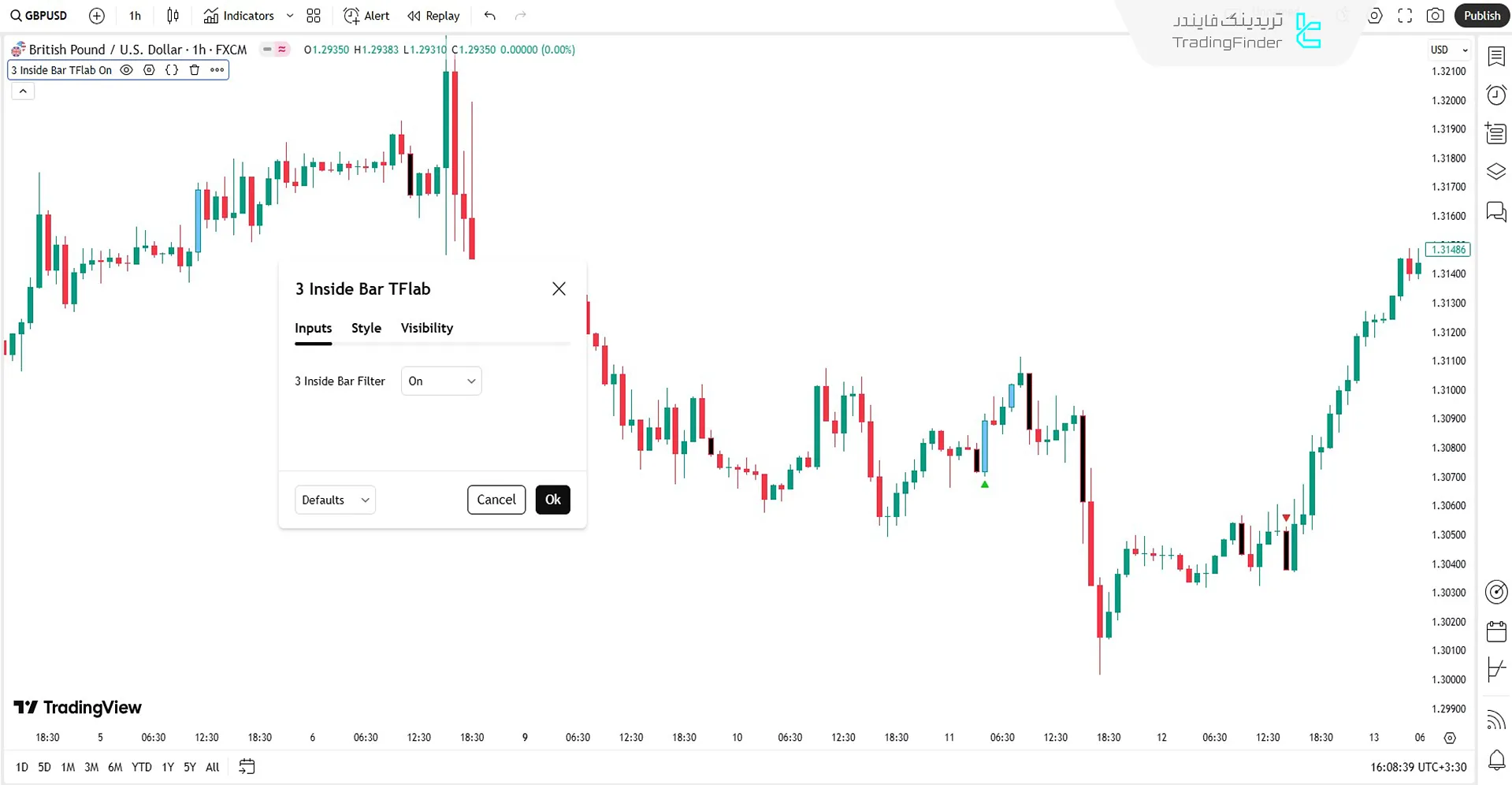
Task: Enter fullscreen mode for the chart
Action: pyautogui.click(x=1405, y=16)
